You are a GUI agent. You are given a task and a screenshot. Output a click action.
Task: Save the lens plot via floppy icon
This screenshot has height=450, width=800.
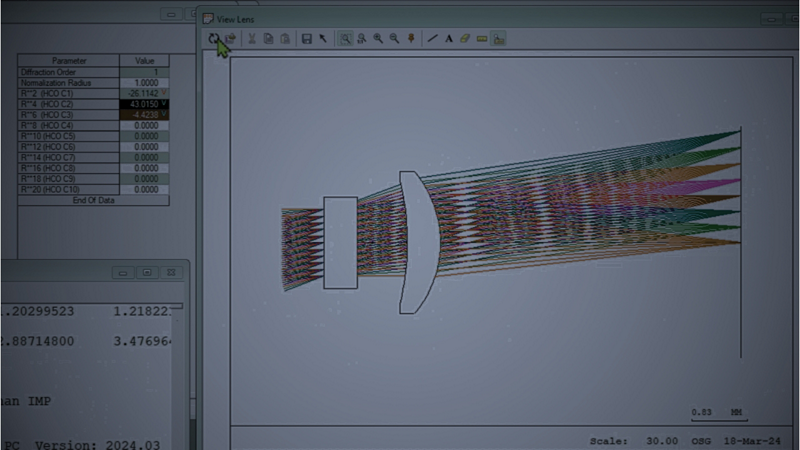point(307,39)
